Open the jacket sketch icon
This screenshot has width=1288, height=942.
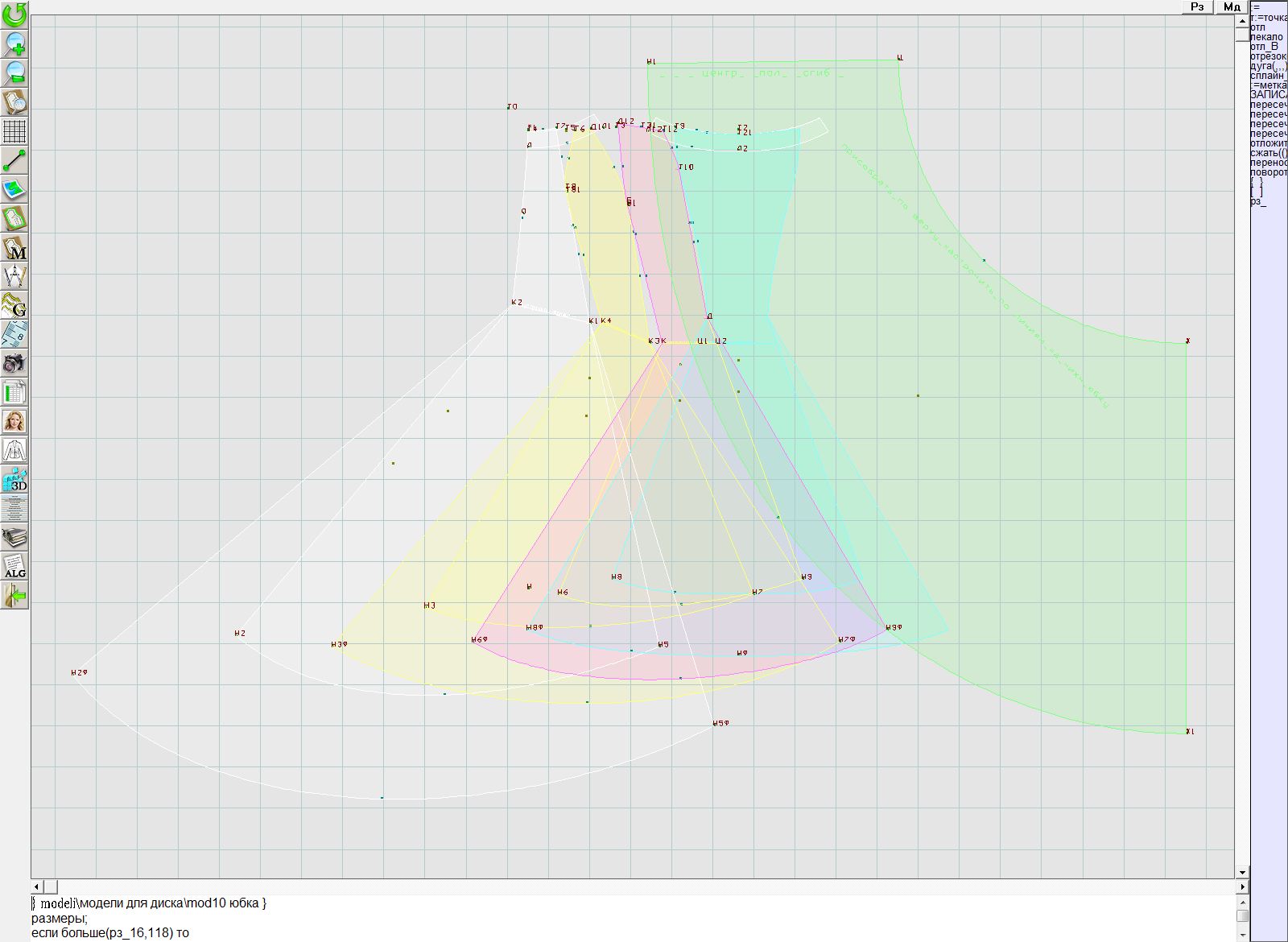pyautogui.click(x=14, y=450)
